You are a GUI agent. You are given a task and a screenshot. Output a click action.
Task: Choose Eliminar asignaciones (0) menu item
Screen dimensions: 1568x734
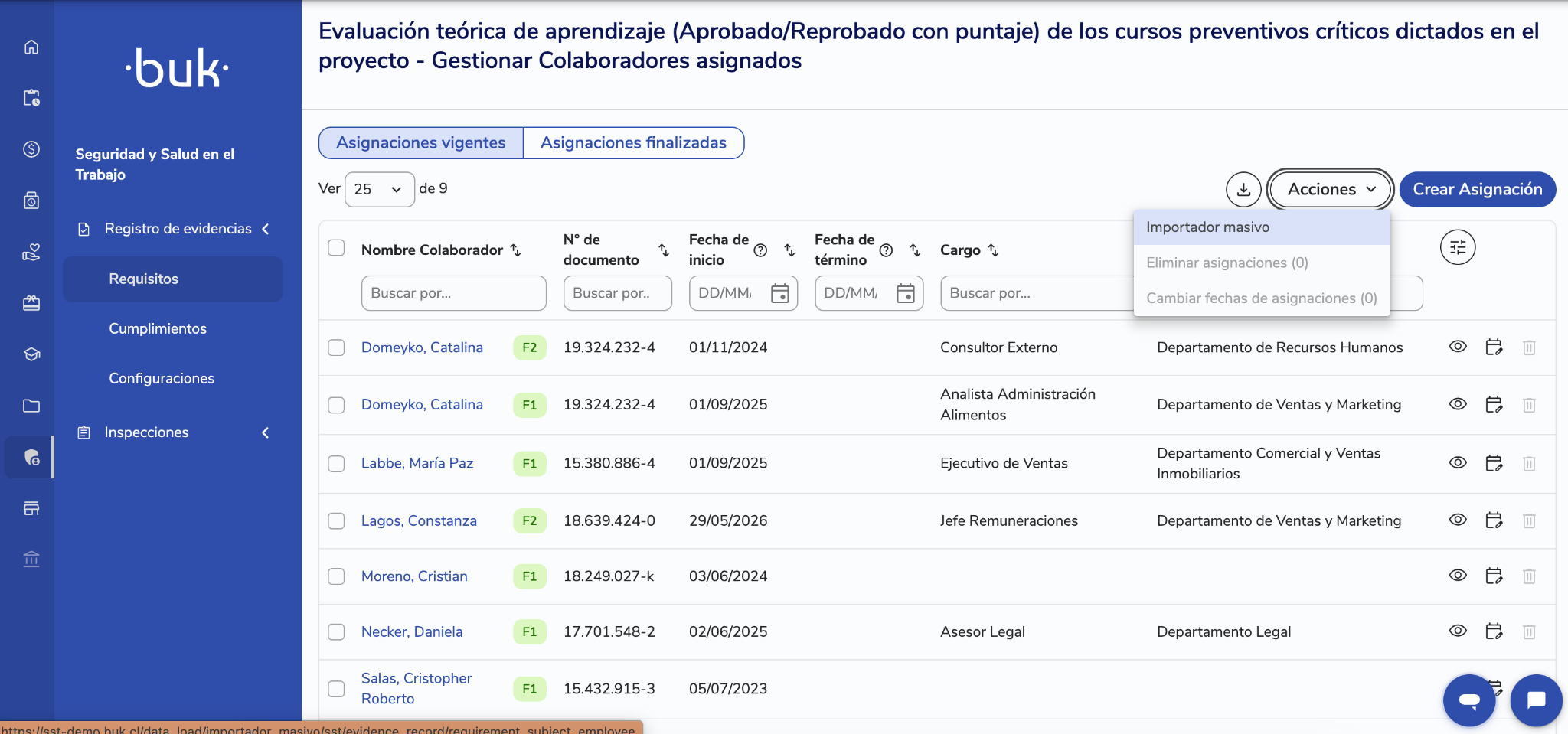click(x=1262, y=263)
